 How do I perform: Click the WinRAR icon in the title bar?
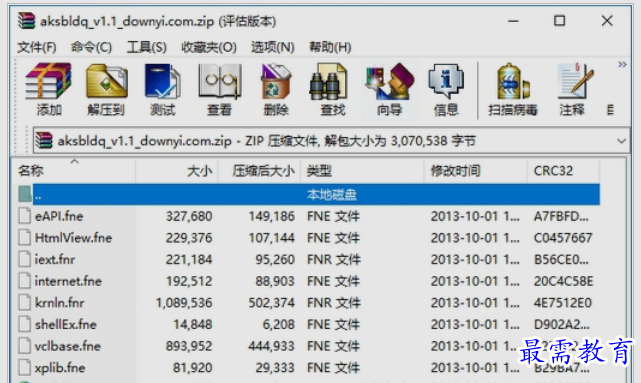(x=26, y=21)
